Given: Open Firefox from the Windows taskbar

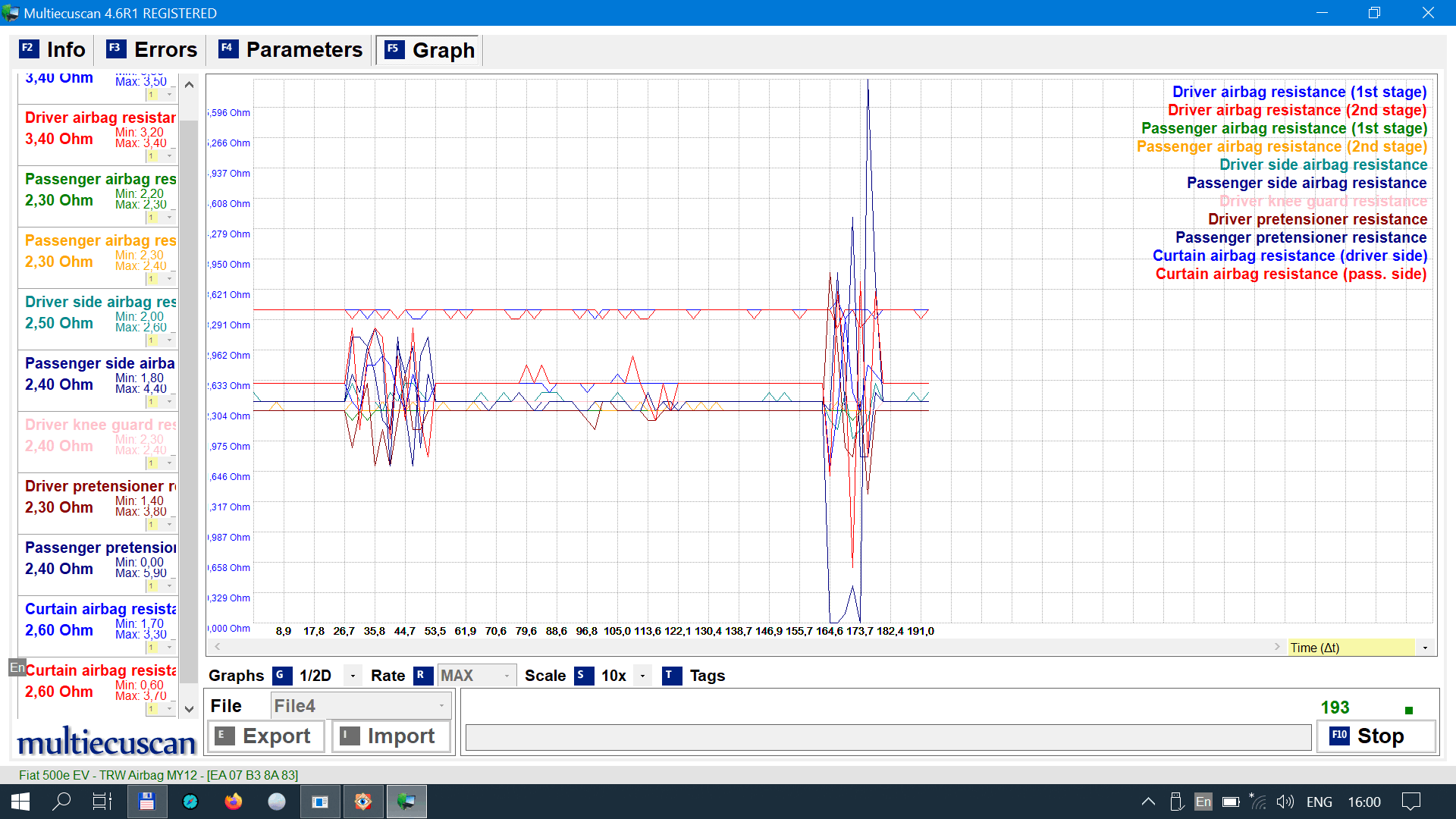Looking at the screenshot, I should pyautogui.click(x=234, y=802).
